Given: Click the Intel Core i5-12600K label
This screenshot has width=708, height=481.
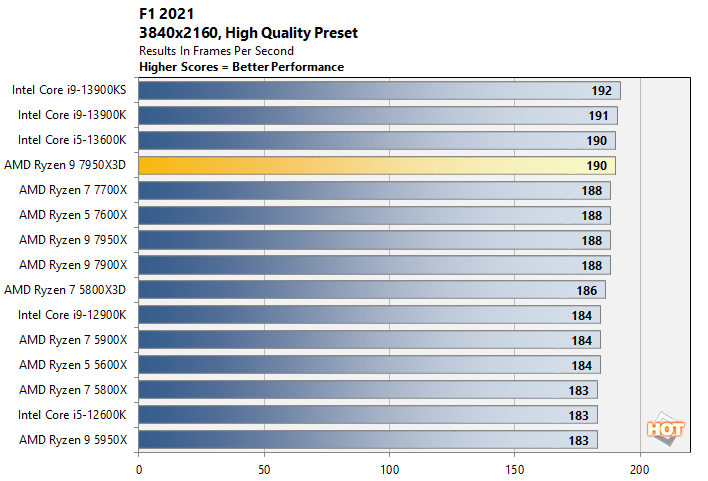Looking at the screenshot, I should point(72,415).
